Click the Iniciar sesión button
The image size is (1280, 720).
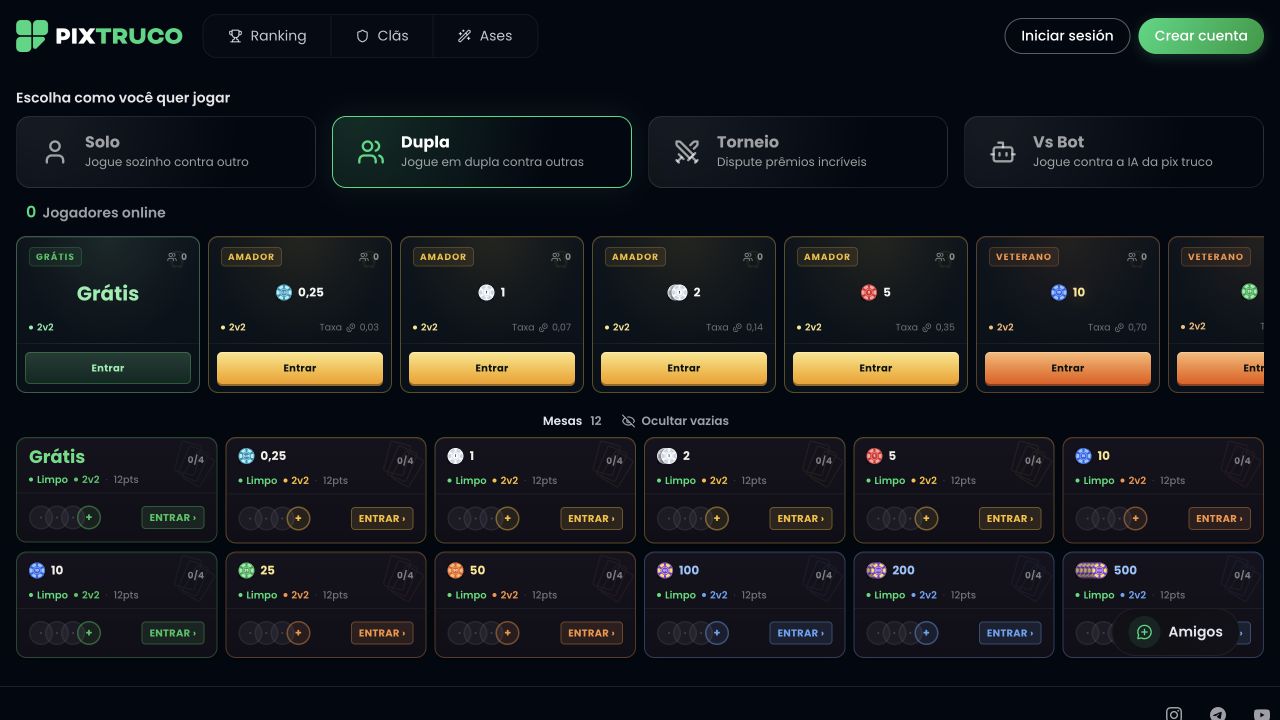(x=1067, y=36)
